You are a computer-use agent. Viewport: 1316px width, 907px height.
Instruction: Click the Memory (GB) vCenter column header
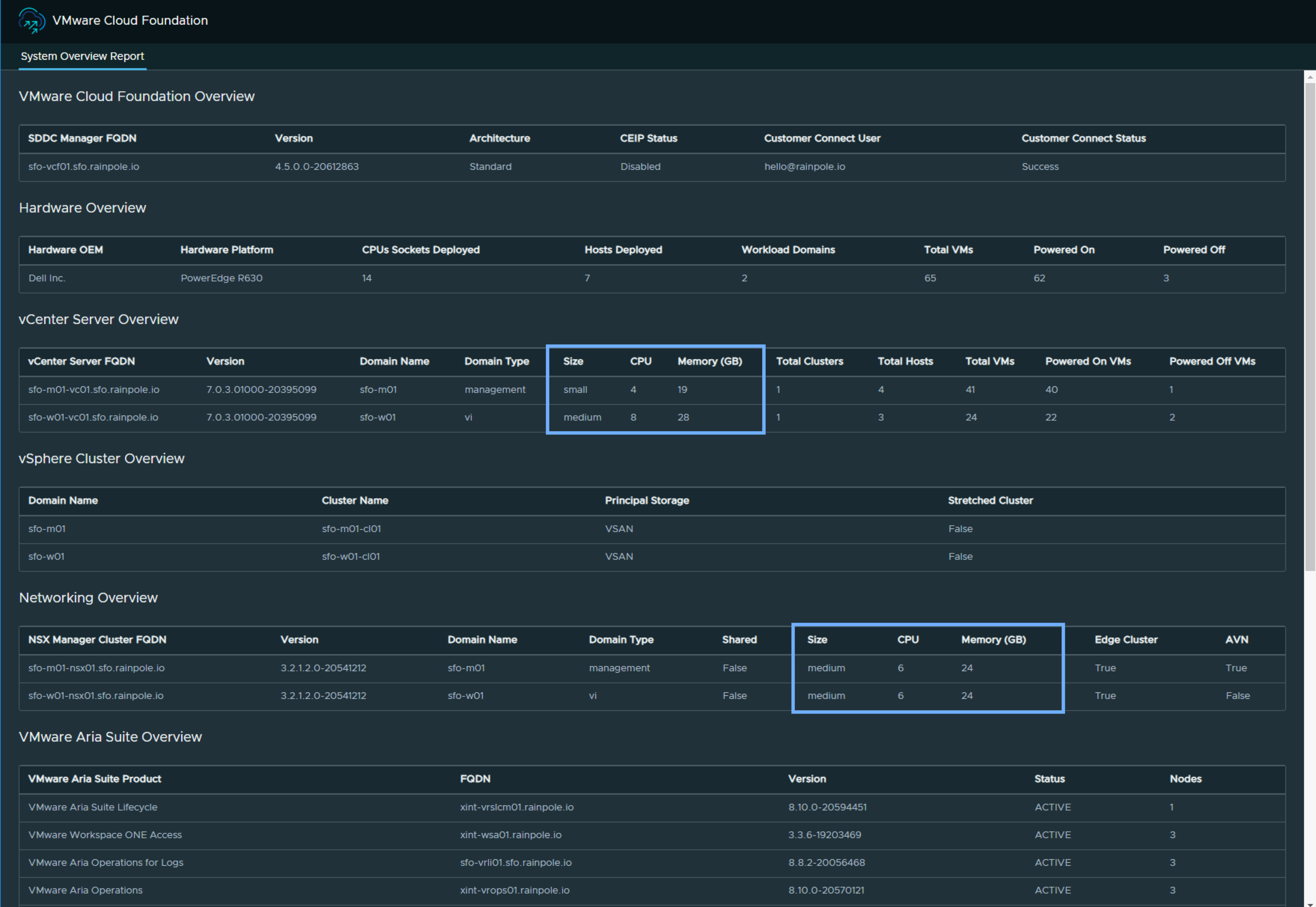coord(709,361)
